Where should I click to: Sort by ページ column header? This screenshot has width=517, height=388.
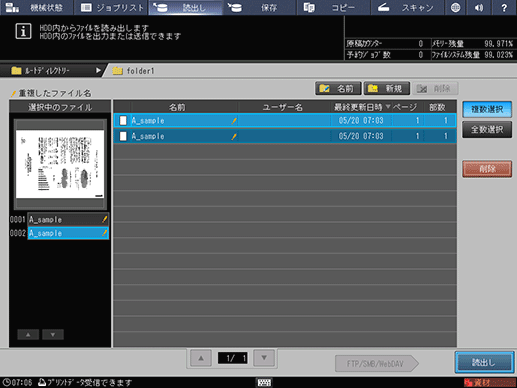point(405,107)
